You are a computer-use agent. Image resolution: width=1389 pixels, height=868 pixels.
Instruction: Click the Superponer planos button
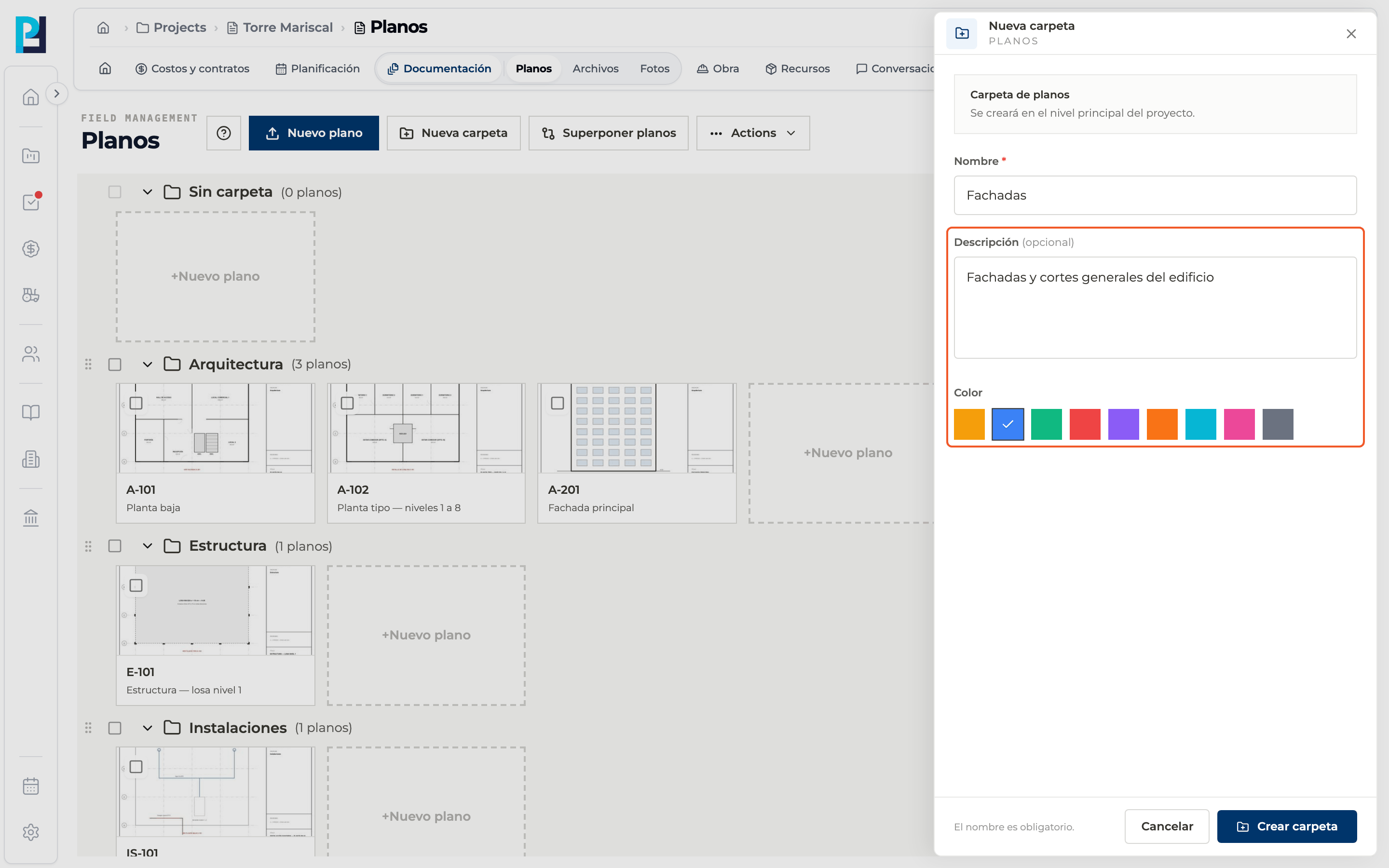pyautogui.click(x=608, y=133)
